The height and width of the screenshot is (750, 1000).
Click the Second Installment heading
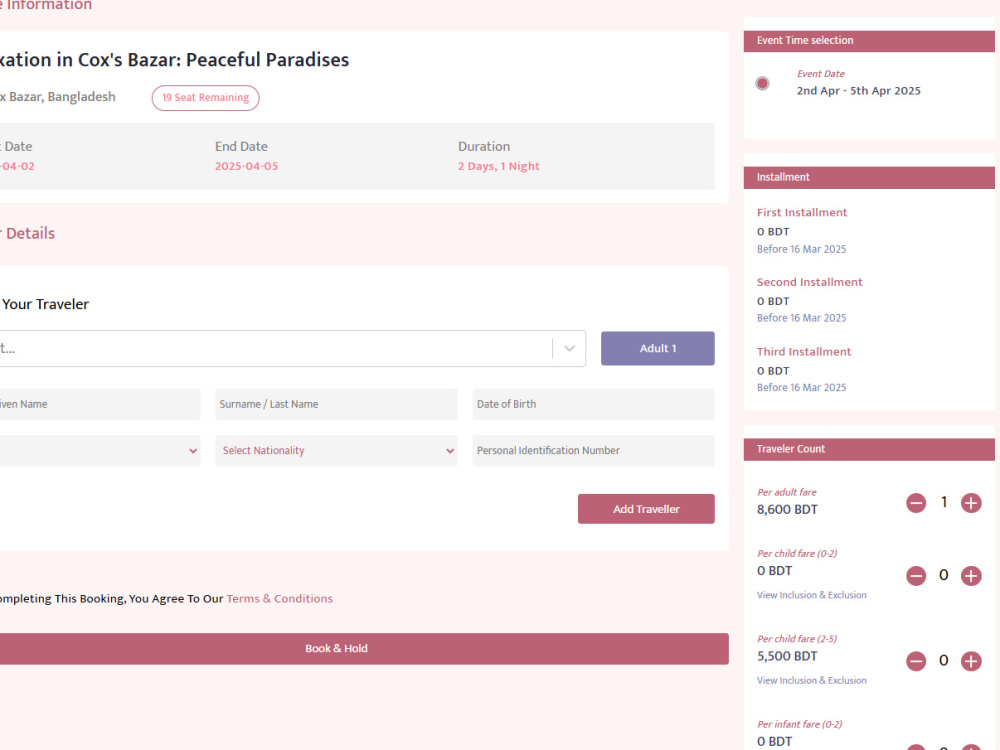pyautogui.click(x=809, y=282)
